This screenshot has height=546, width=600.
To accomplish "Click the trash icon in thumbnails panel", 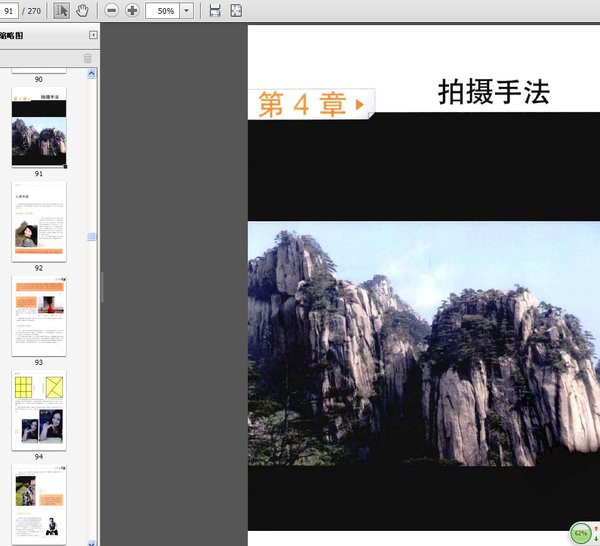I will (x=87, y=58).
